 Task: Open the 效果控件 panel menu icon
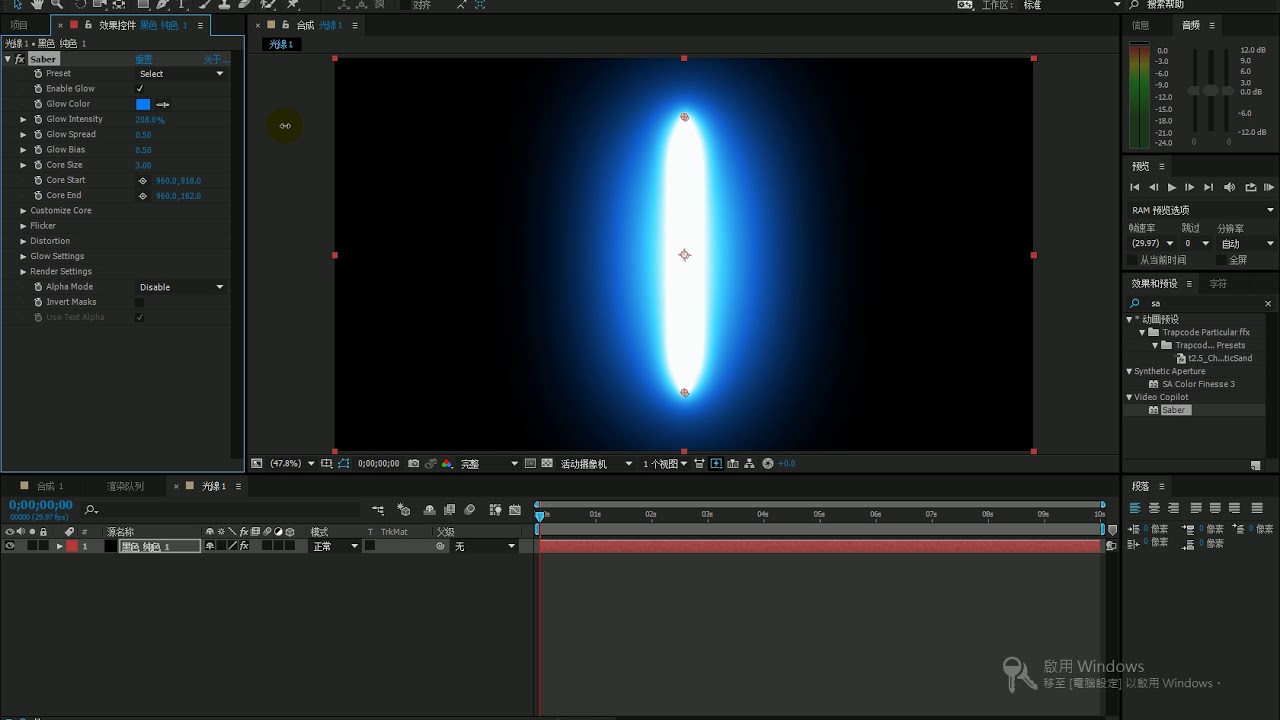point(200,25)
